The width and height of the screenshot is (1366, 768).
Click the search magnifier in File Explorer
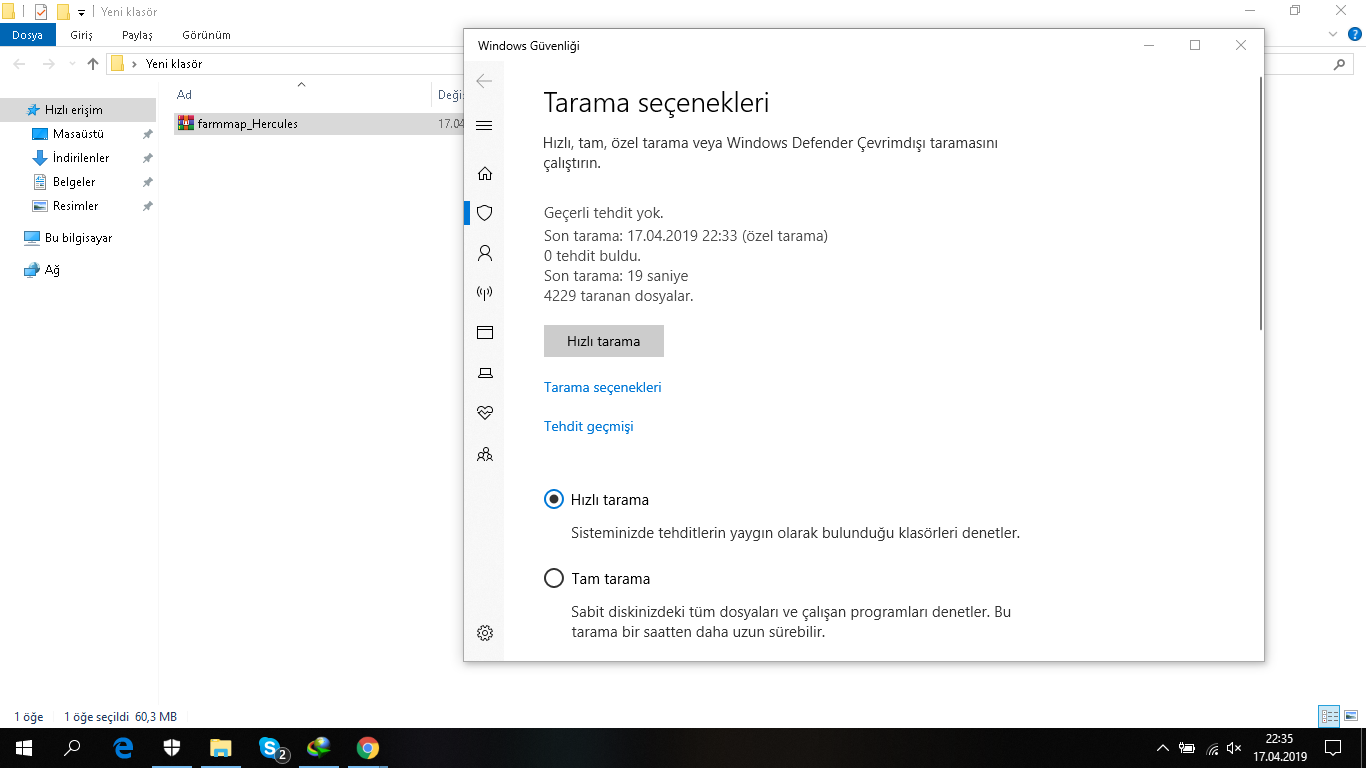point(1340,64)
